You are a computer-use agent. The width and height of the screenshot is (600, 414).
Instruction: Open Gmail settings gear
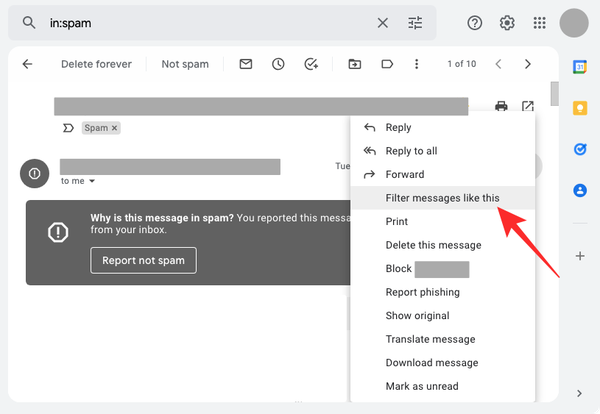507,23
